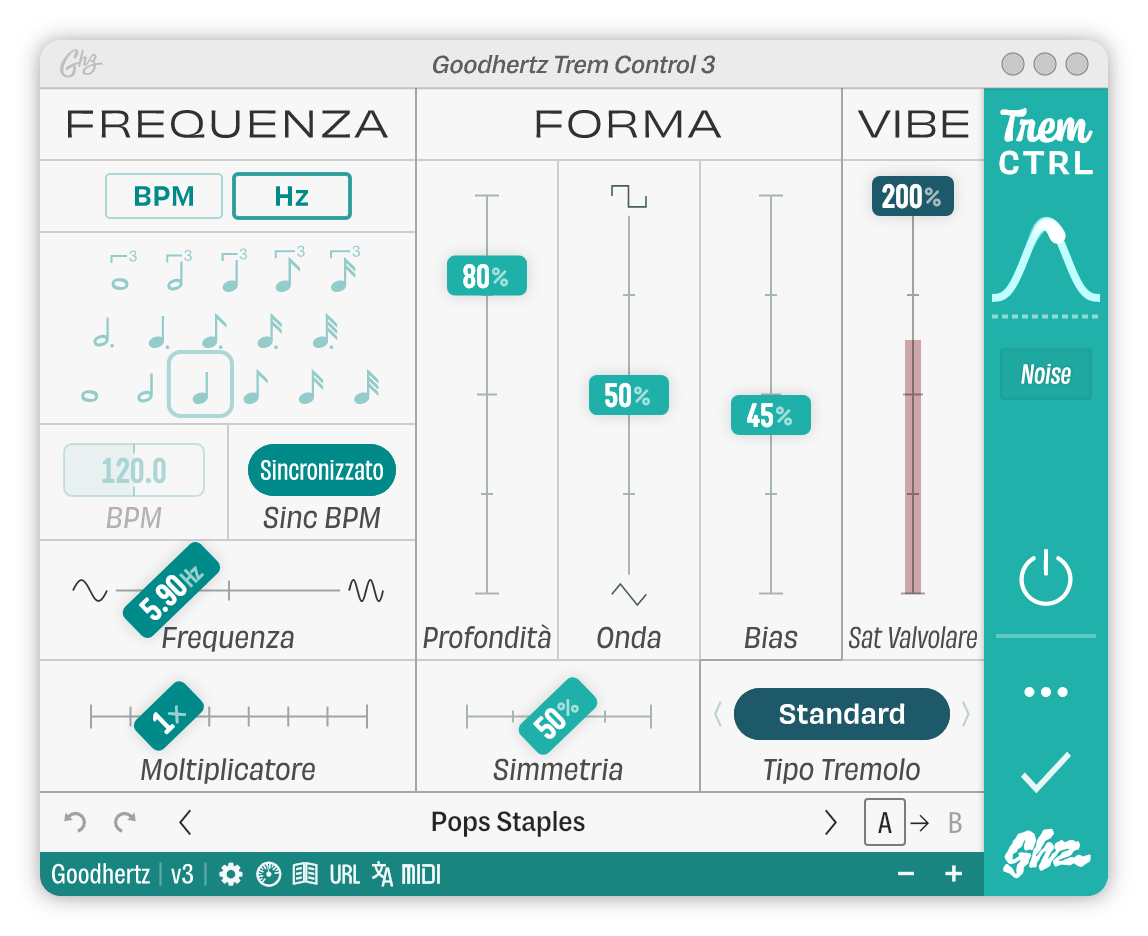Open the manual book icon in footer
The image size is (1148, 936).
[304, 873]
